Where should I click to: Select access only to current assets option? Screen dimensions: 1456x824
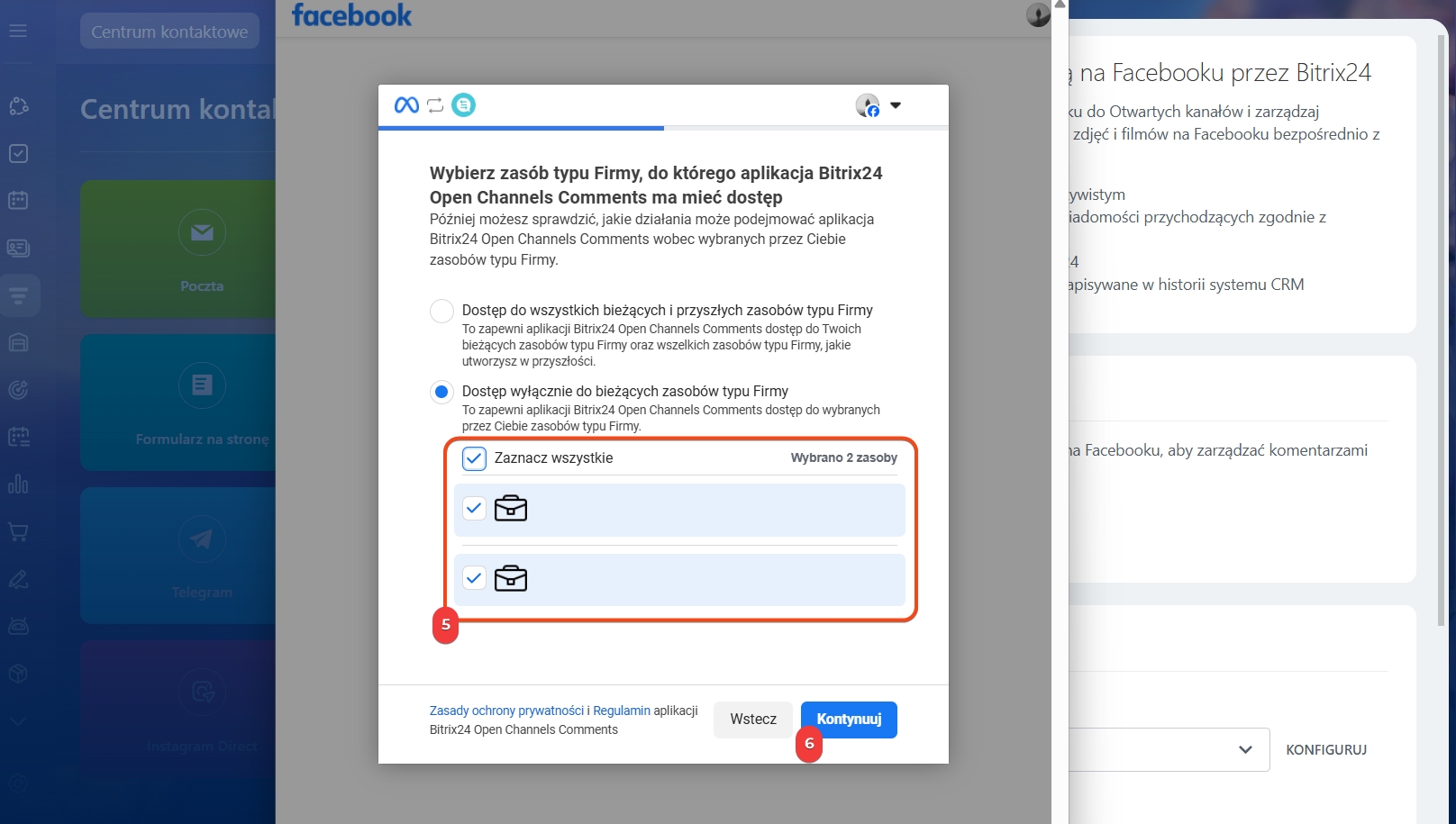[x=441, y=392]
